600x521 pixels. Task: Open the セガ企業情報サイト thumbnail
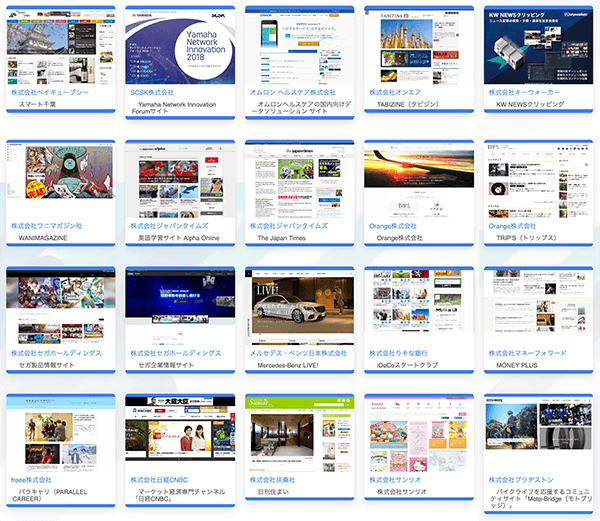[x=180, y=307]
